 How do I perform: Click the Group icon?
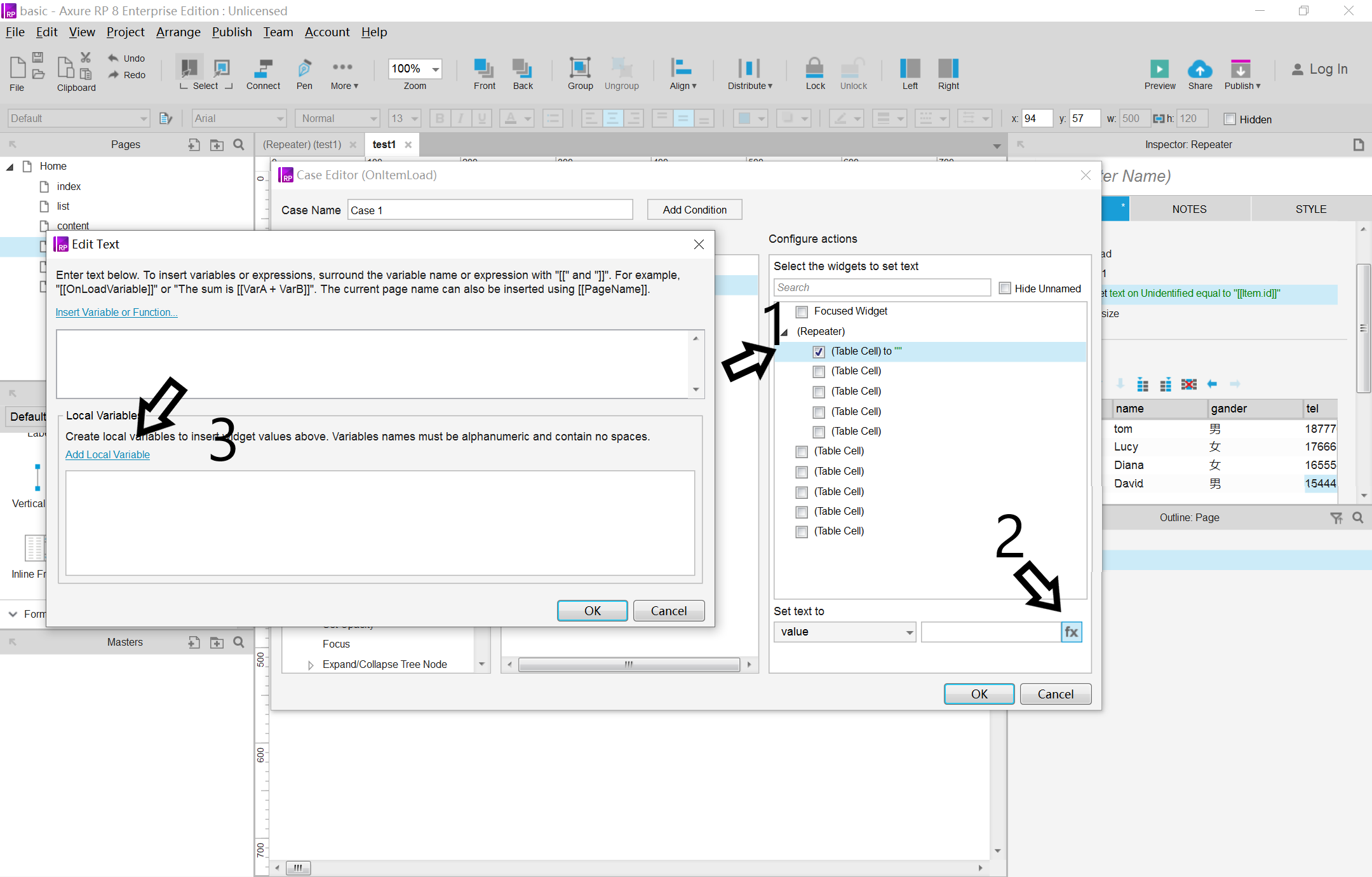click(x=579, y=68)
